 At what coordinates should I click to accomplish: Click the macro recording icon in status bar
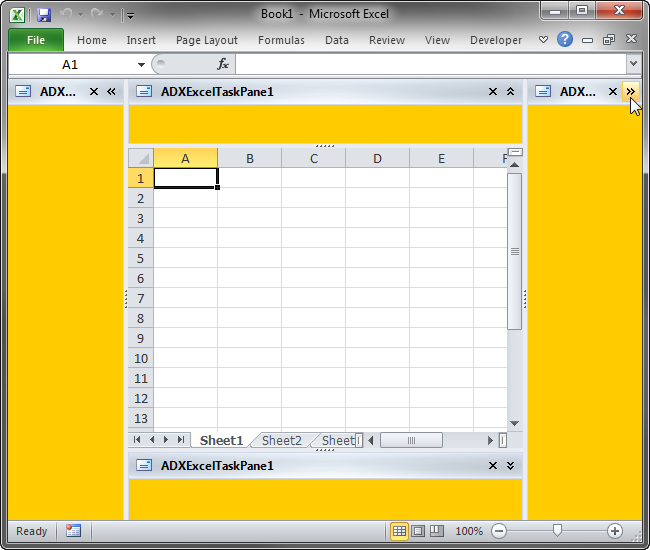click(x=73, y=531)
